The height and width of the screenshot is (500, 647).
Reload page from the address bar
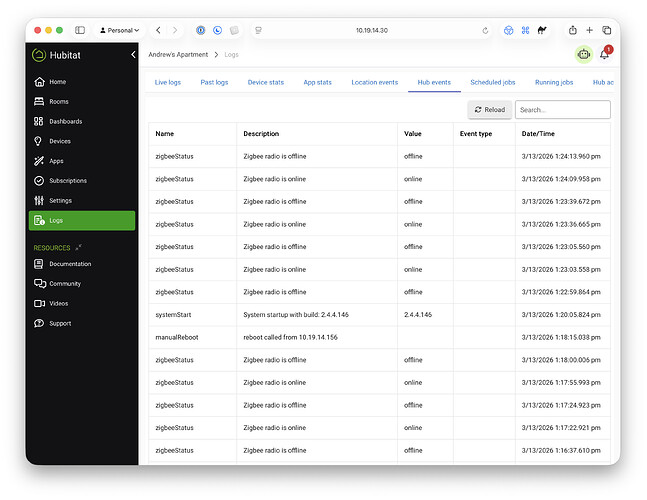pos(485,31)
